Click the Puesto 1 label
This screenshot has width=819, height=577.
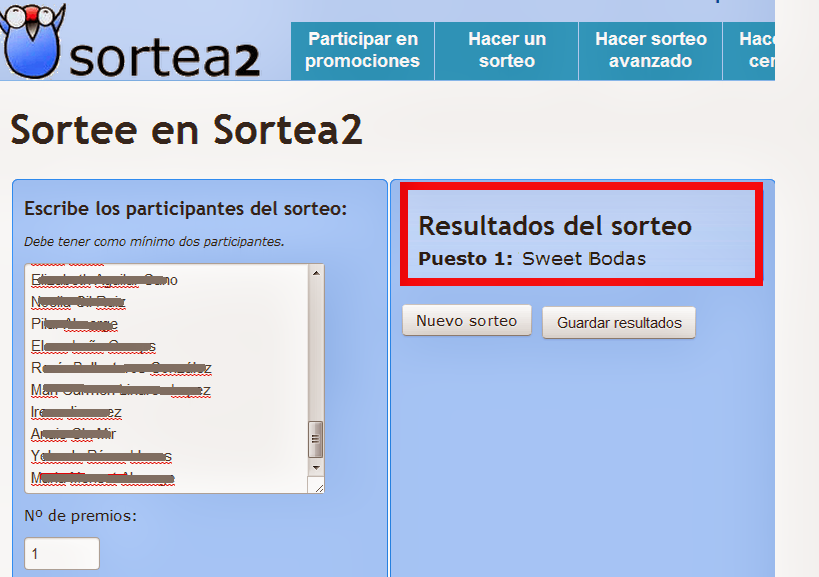pos(465,258)
